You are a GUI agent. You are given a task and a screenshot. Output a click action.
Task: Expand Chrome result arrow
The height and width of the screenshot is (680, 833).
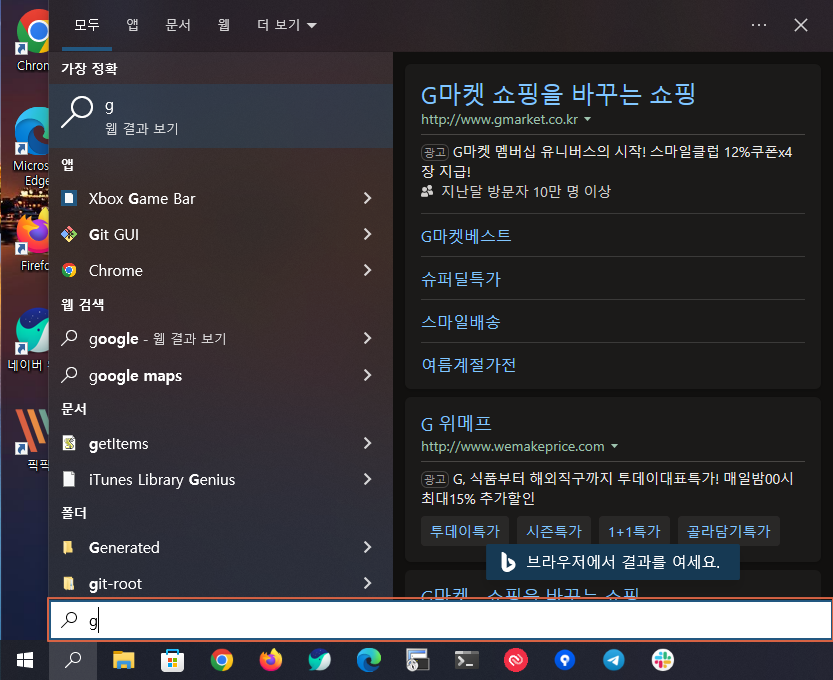(x=368, y=271)
